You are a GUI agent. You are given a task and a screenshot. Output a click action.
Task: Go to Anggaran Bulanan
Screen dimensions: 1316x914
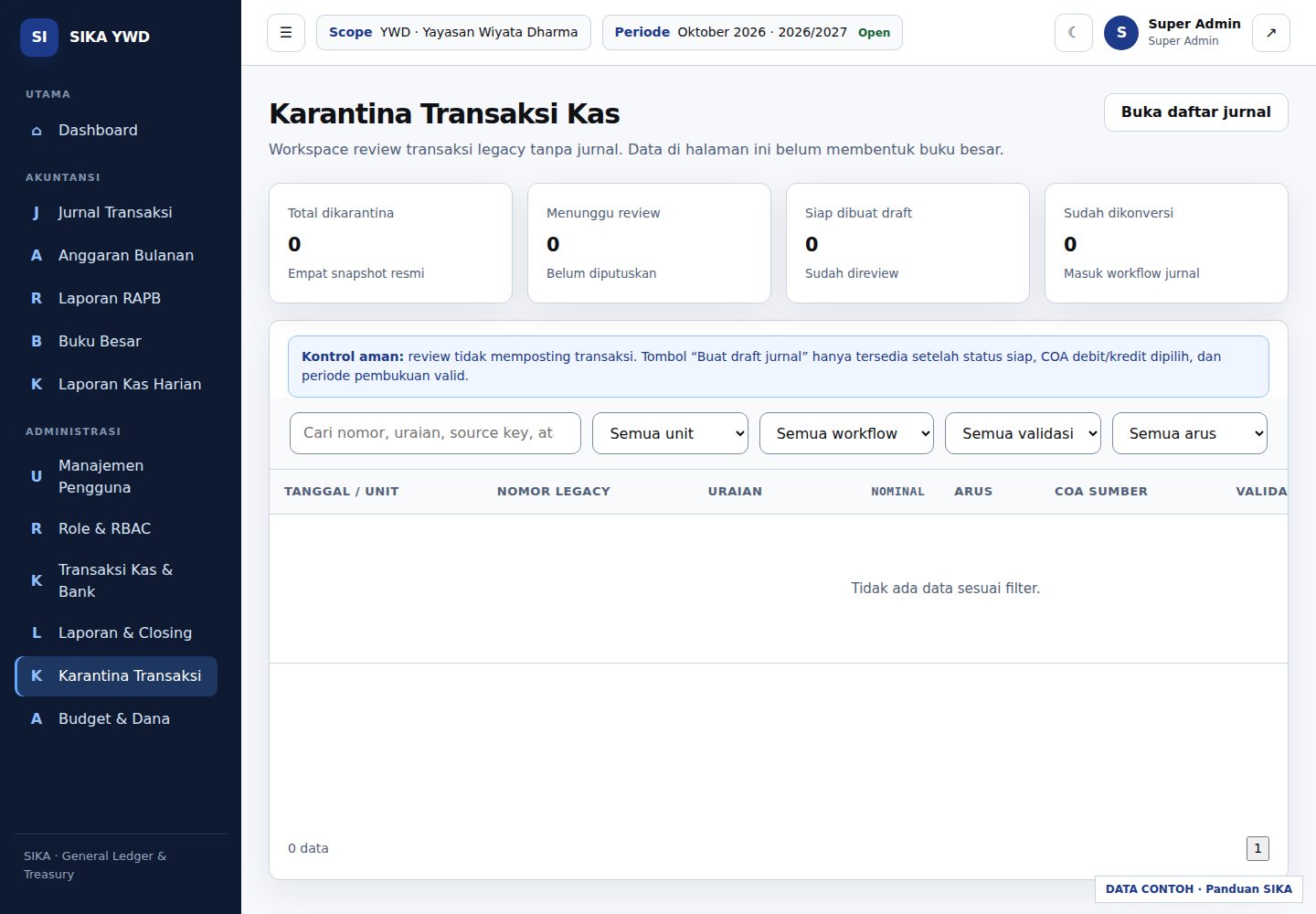click(x=116, y=255)
